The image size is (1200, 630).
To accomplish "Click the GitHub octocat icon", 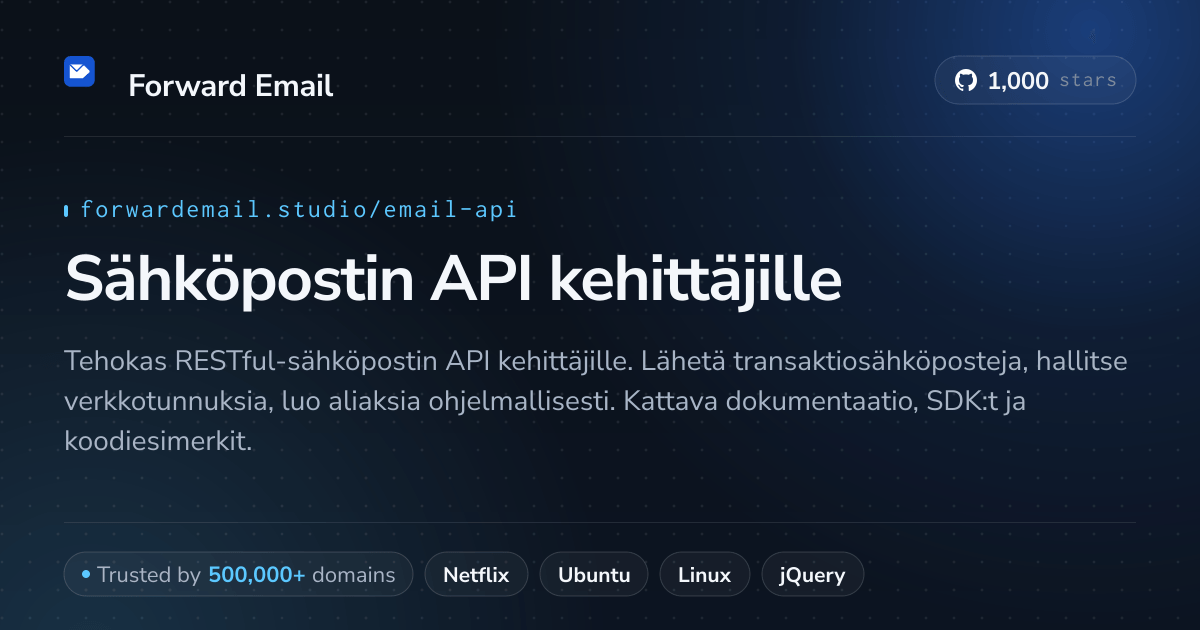I will tap(965, 81).
